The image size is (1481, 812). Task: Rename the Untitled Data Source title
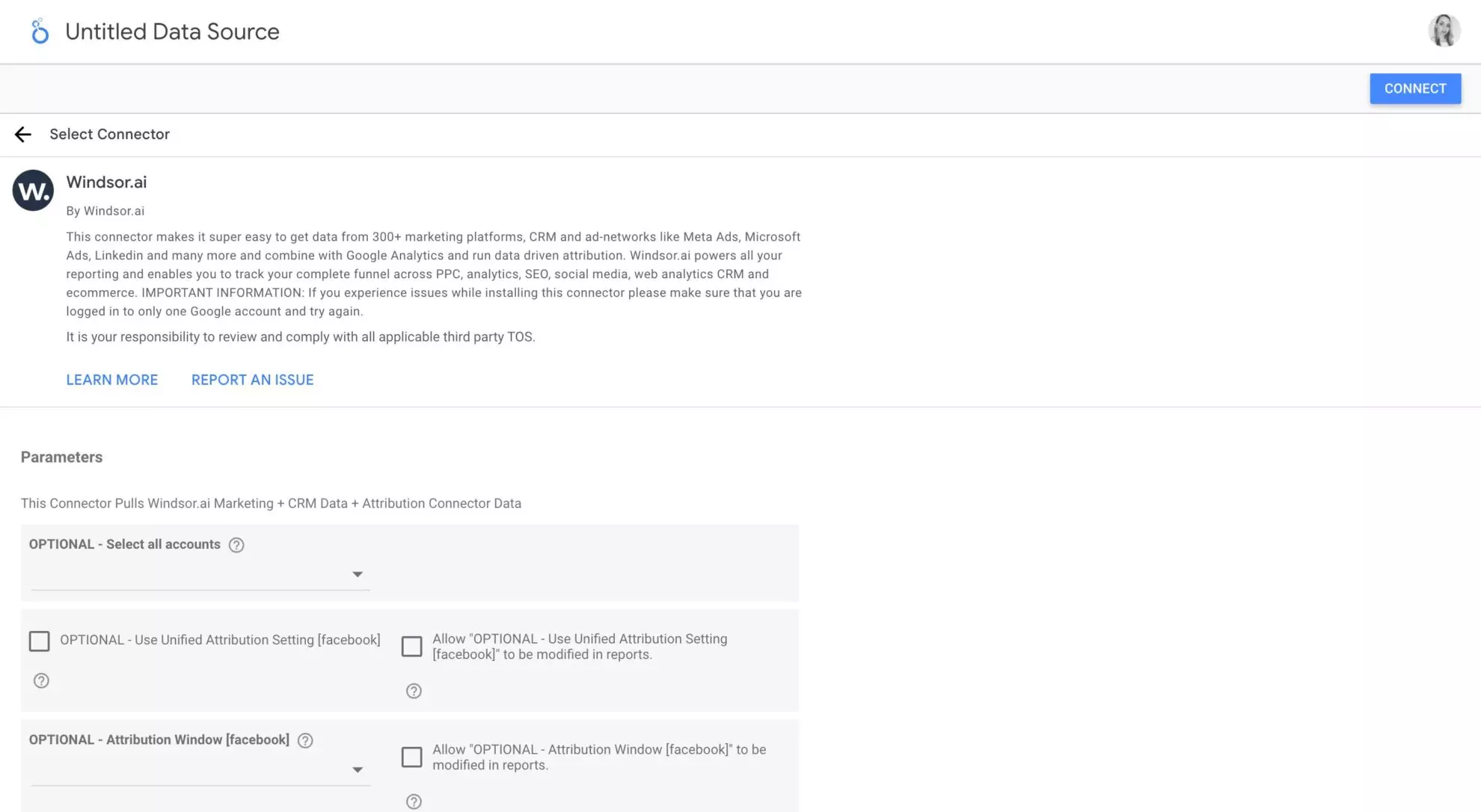[x=172, y=31]
